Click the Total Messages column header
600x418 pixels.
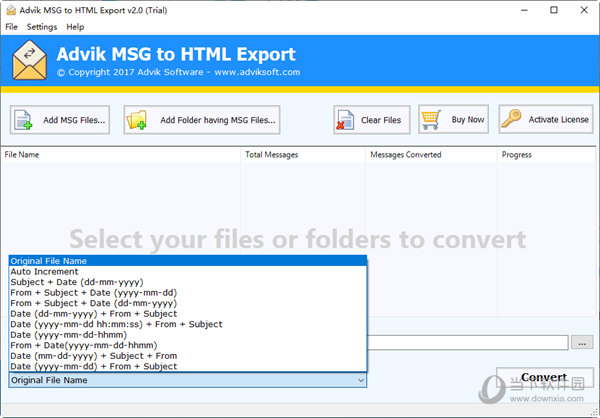pyautogui.click(x=303, y=155)
